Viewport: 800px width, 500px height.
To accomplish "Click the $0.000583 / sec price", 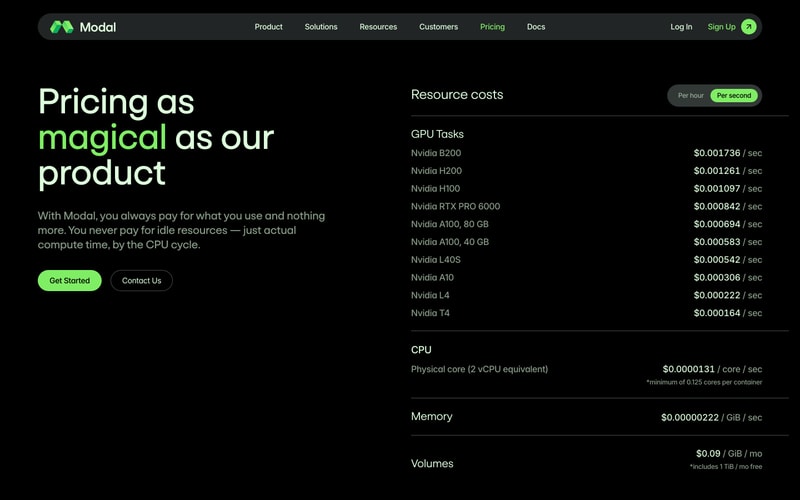I will (728, 242).
